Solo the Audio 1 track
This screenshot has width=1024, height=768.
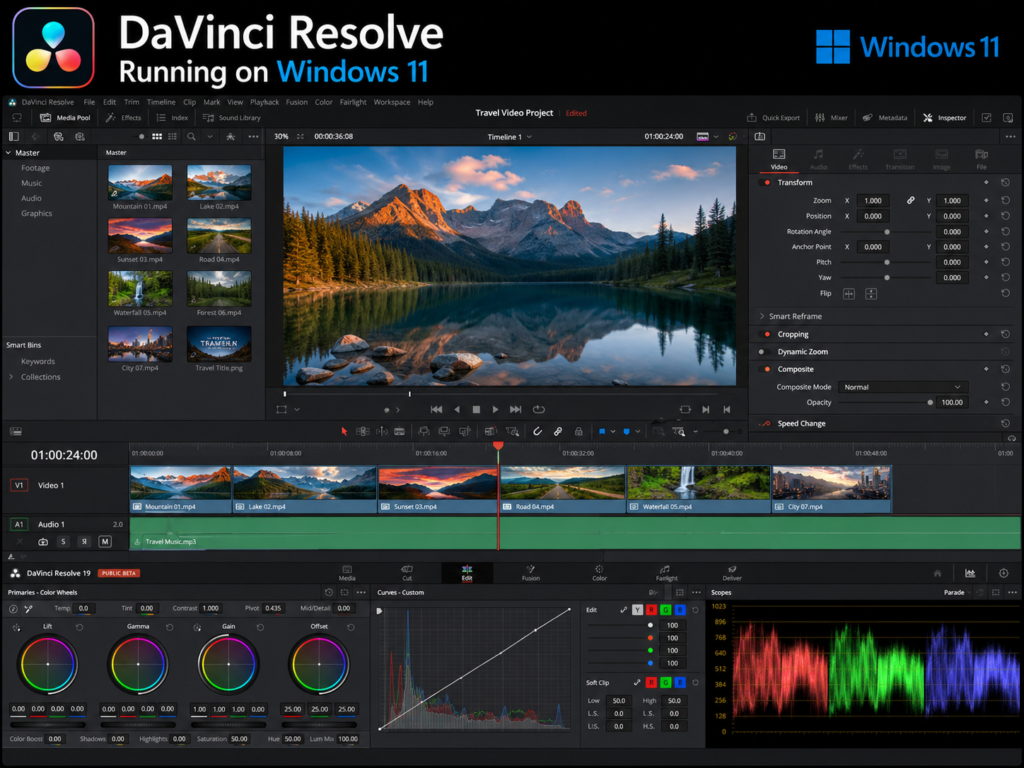click(x=63, y=541)
